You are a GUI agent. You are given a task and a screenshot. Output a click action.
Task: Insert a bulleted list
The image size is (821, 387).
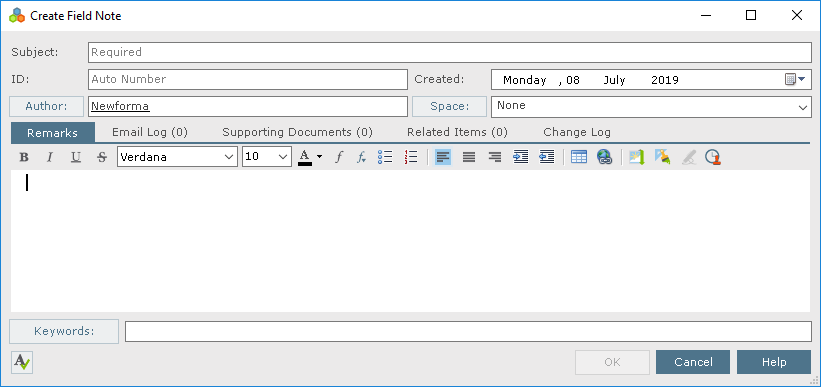385,157
